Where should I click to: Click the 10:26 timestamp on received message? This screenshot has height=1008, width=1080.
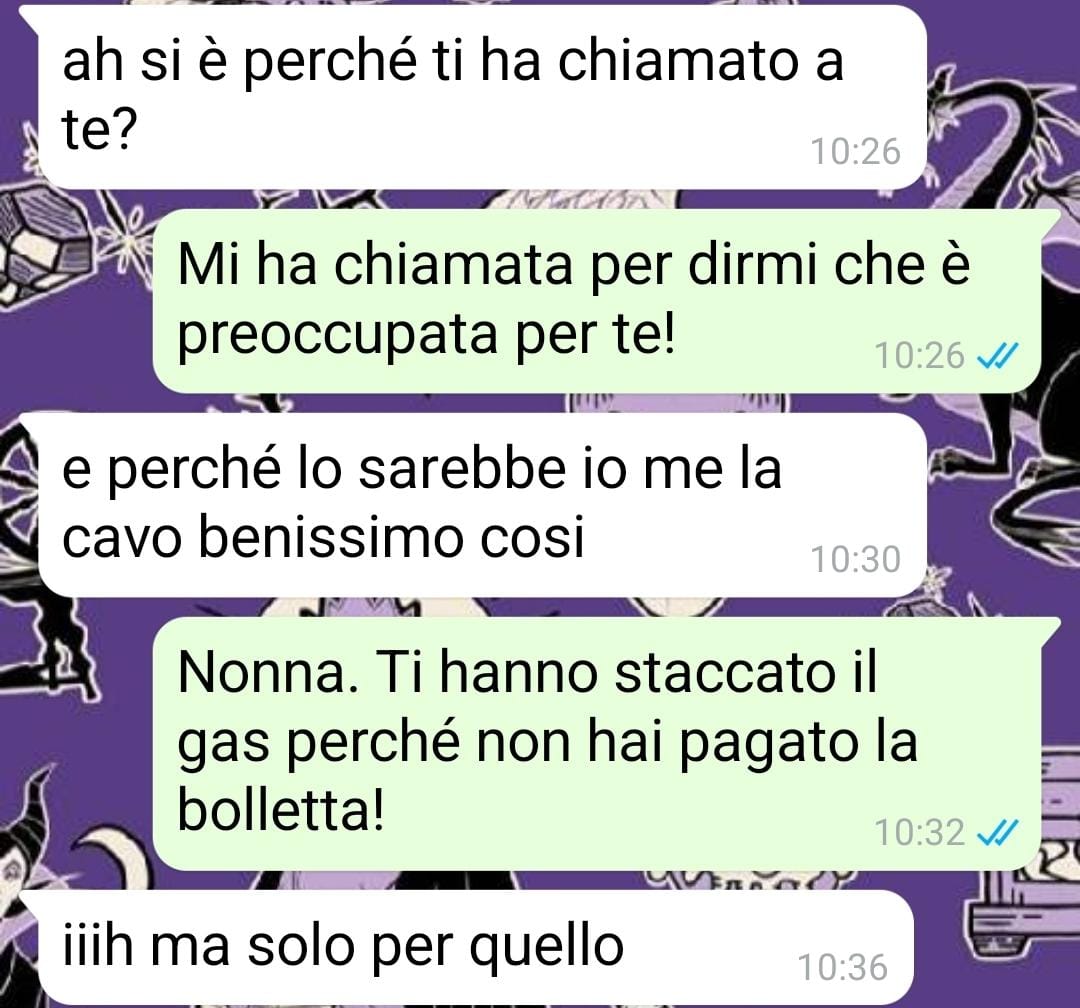click(x=855, y=152)
